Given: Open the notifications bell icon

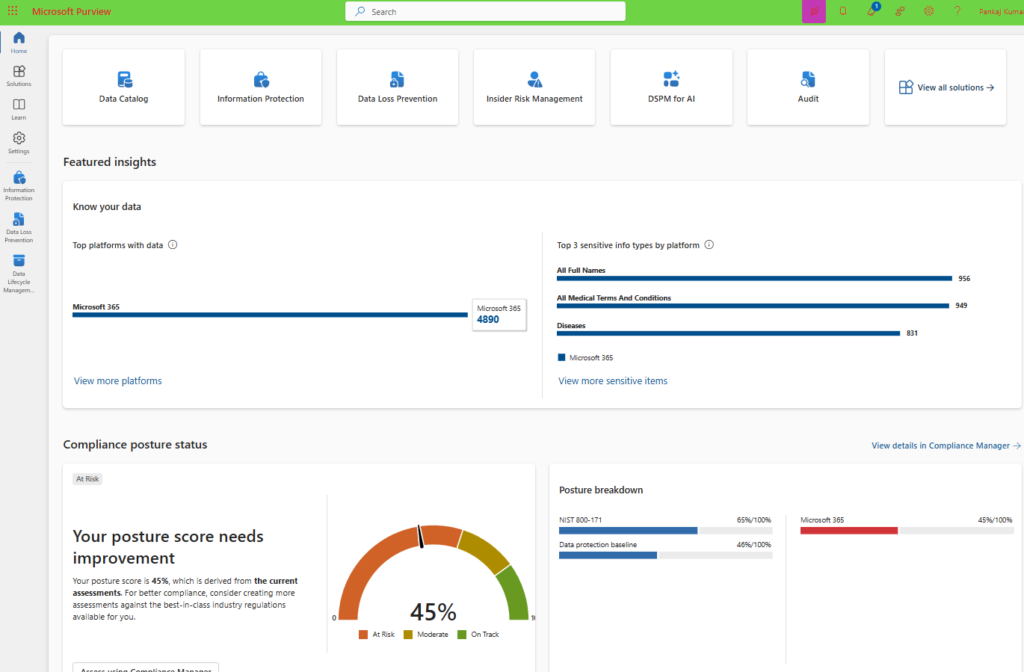Looking at the screenshot, I should point(843,11).
